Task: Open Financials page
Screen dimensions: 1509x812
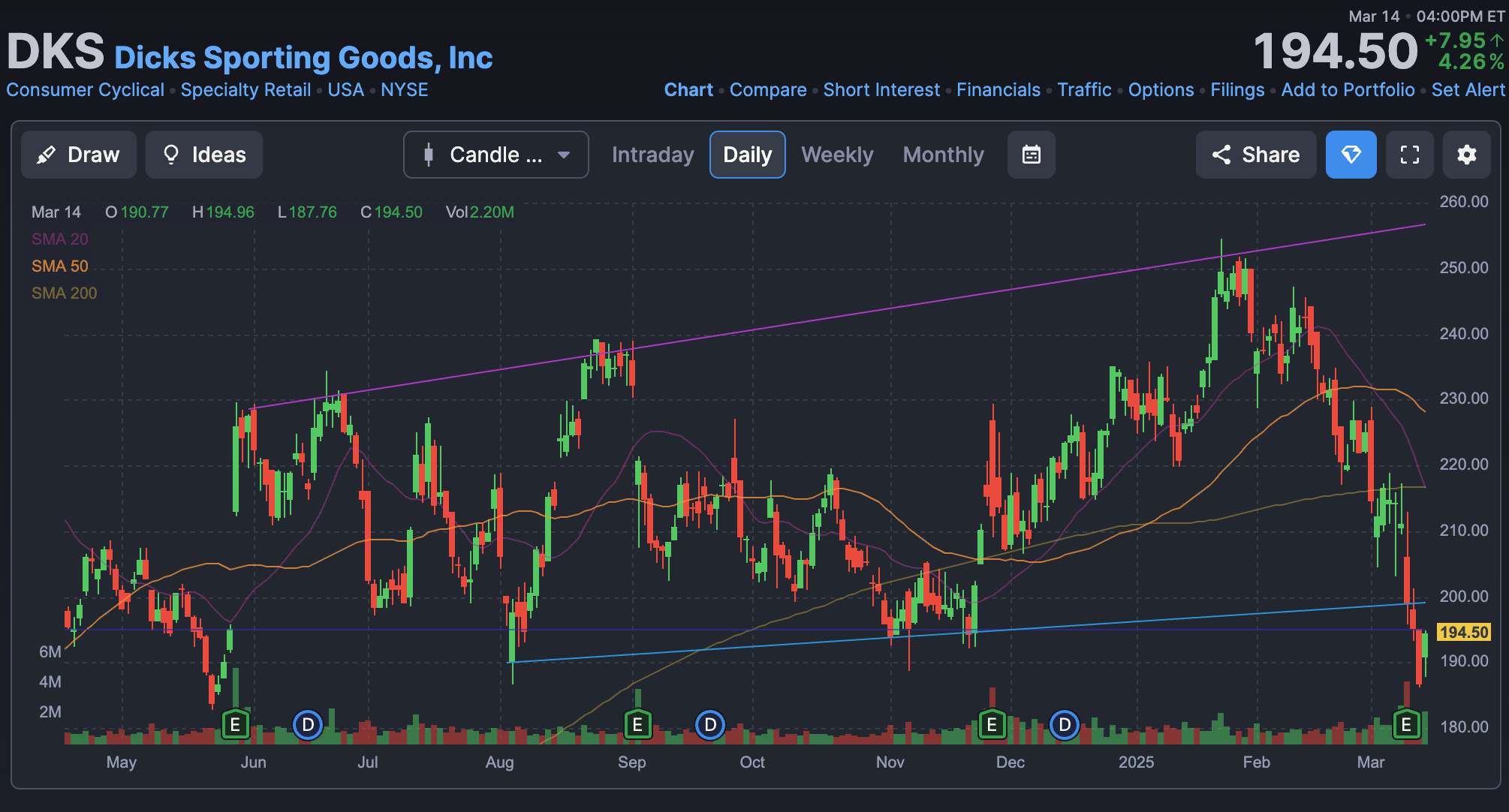Action: [x=998, y=90]
